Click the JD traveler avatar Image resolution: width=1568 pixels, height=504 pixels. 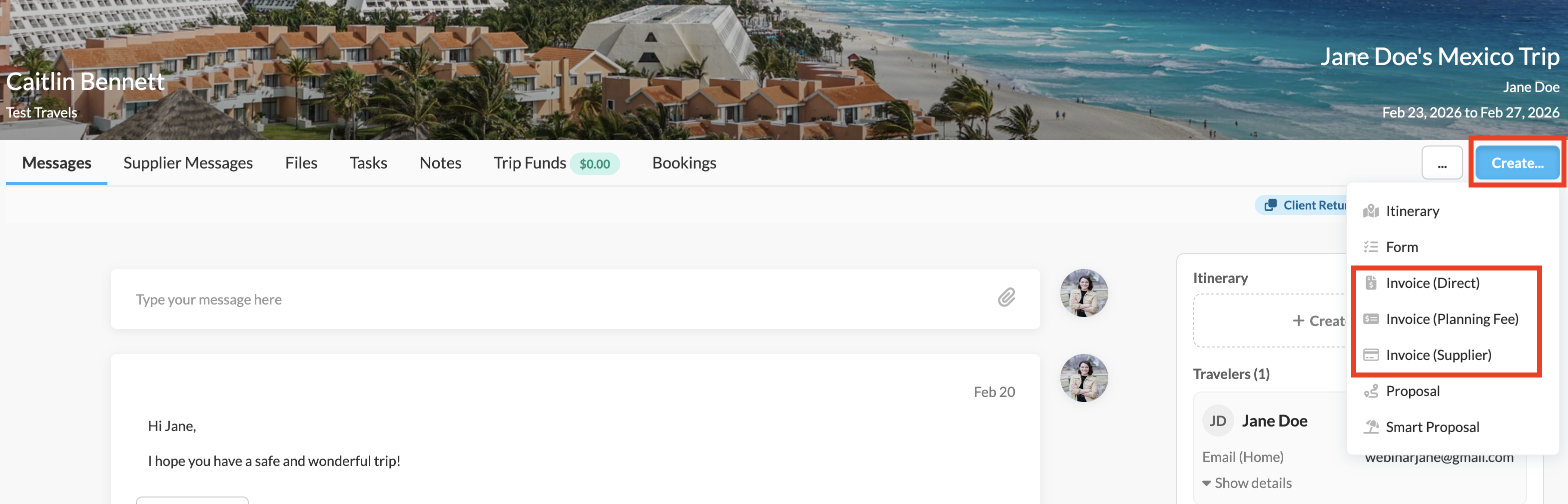point(1217,421)
